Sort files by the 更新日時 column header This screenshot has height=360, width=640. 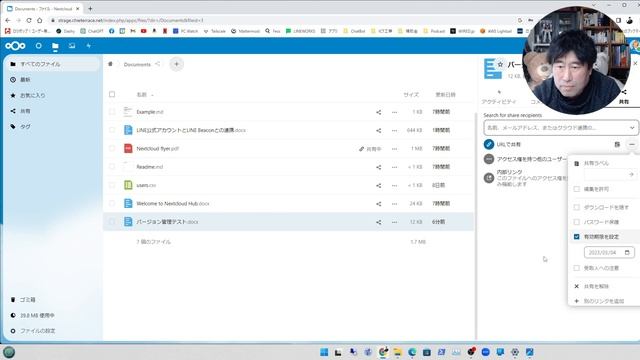[445, 95]
